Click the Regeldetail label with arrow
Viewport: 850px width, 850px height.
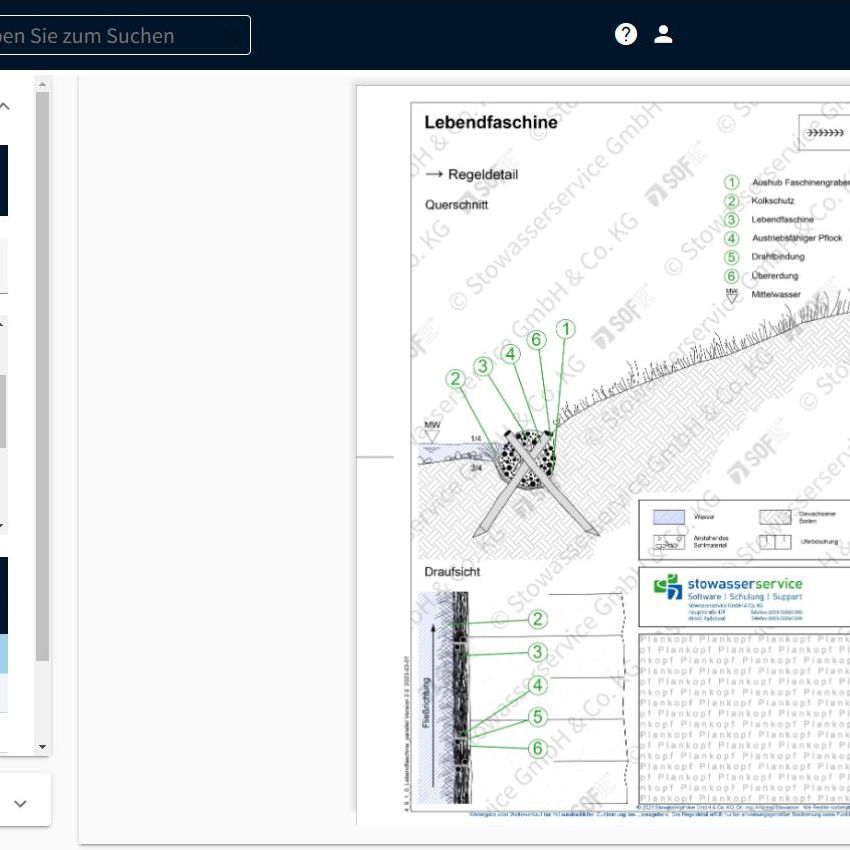pos(471,174)
